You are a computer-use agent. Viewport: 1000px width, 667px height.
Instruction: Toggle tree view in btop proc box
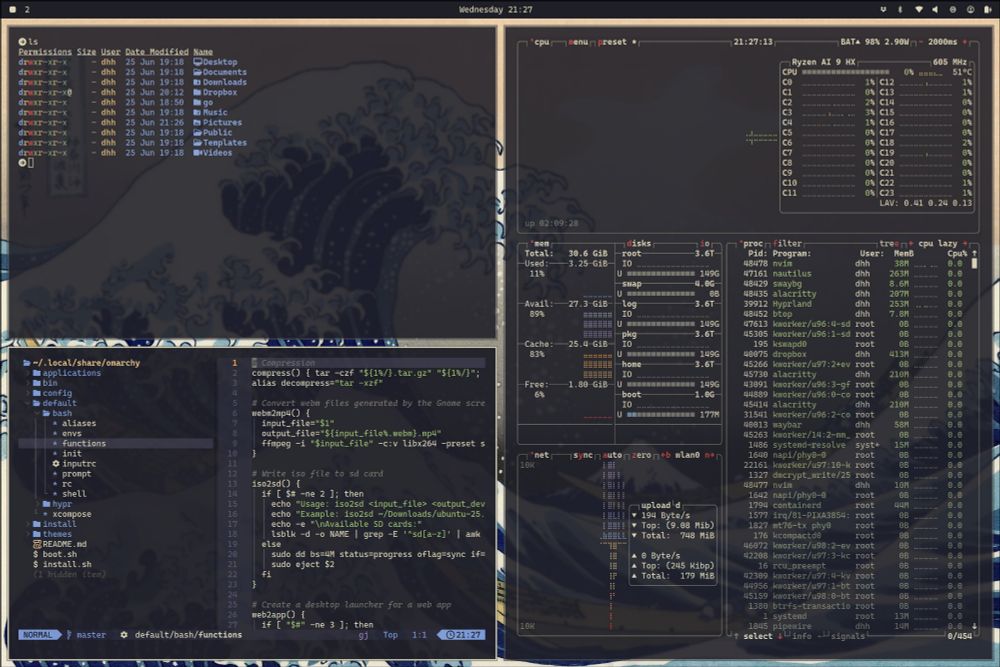click(x=889, y=244)
